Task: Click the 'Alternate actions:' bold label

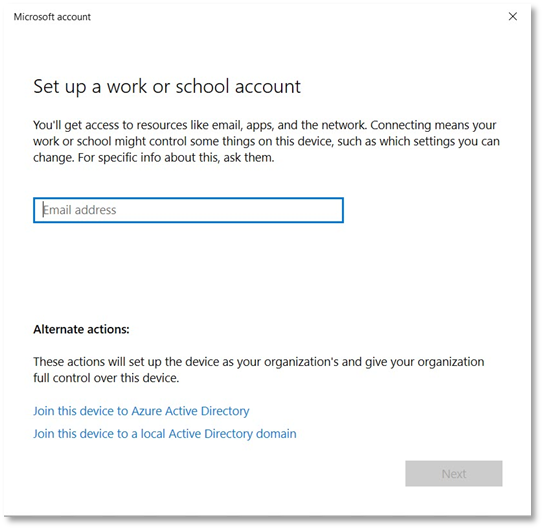Action: 81,329
